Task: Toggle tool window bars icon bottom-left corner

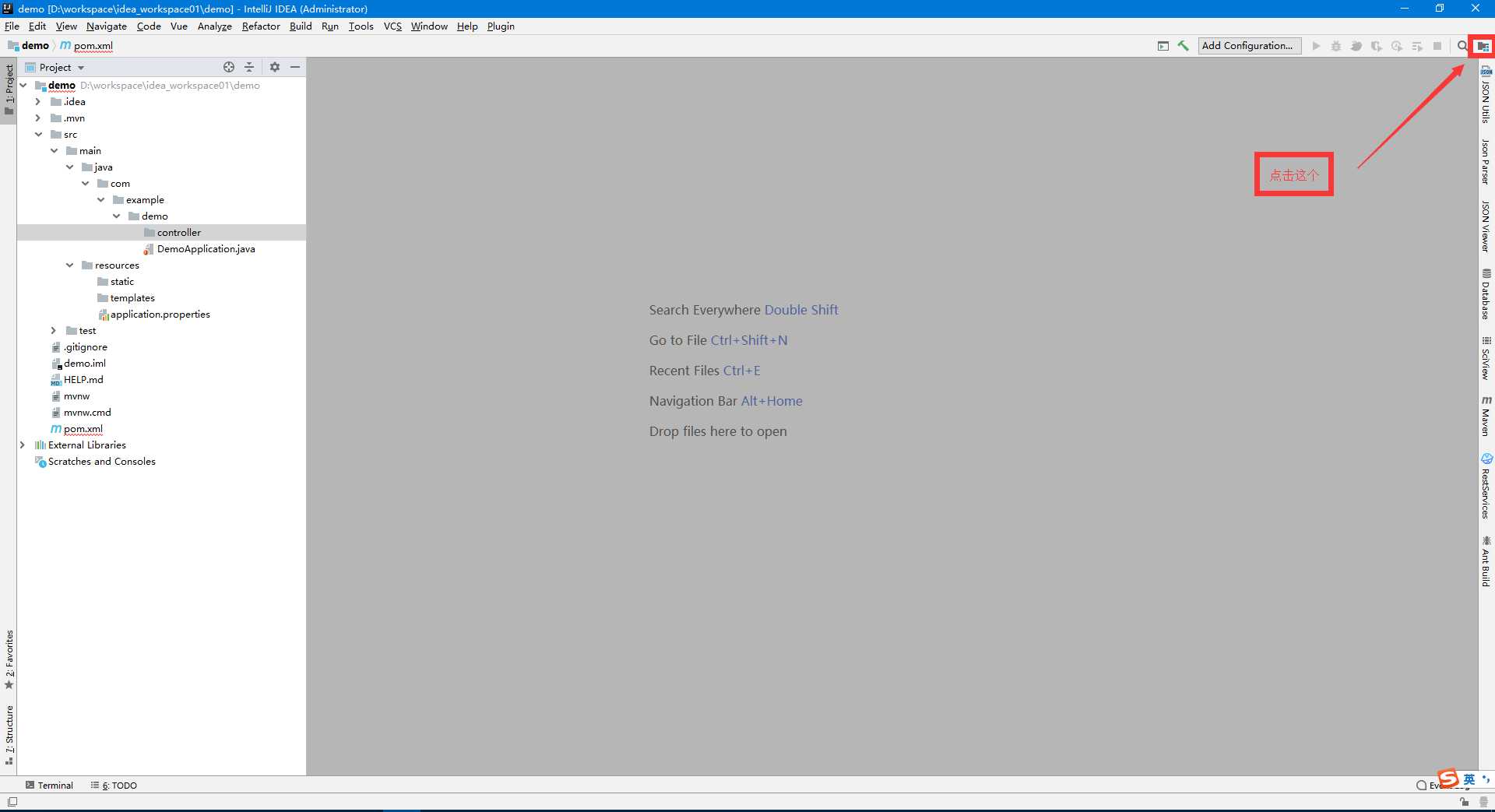Action: (12, 802)
